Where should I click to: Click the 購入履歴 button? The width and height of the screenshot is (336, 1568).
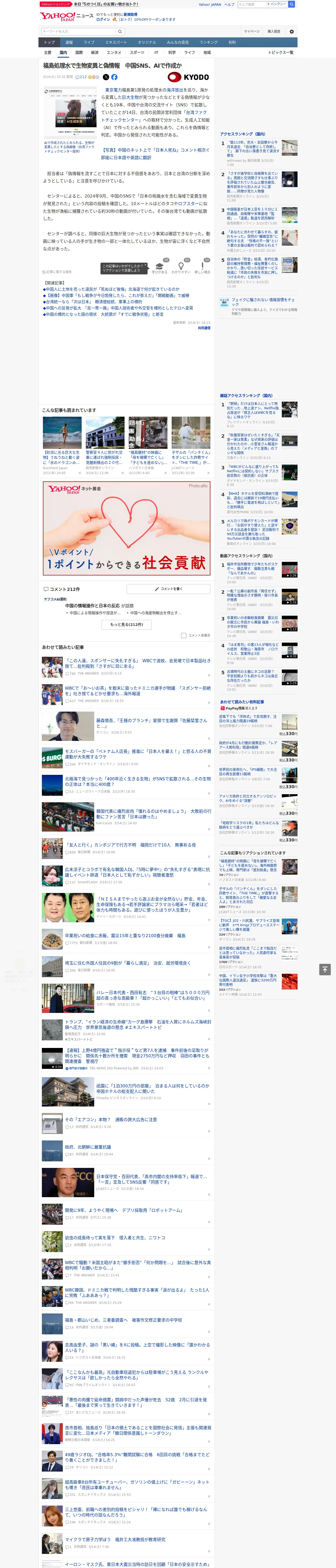coord(274,32)
